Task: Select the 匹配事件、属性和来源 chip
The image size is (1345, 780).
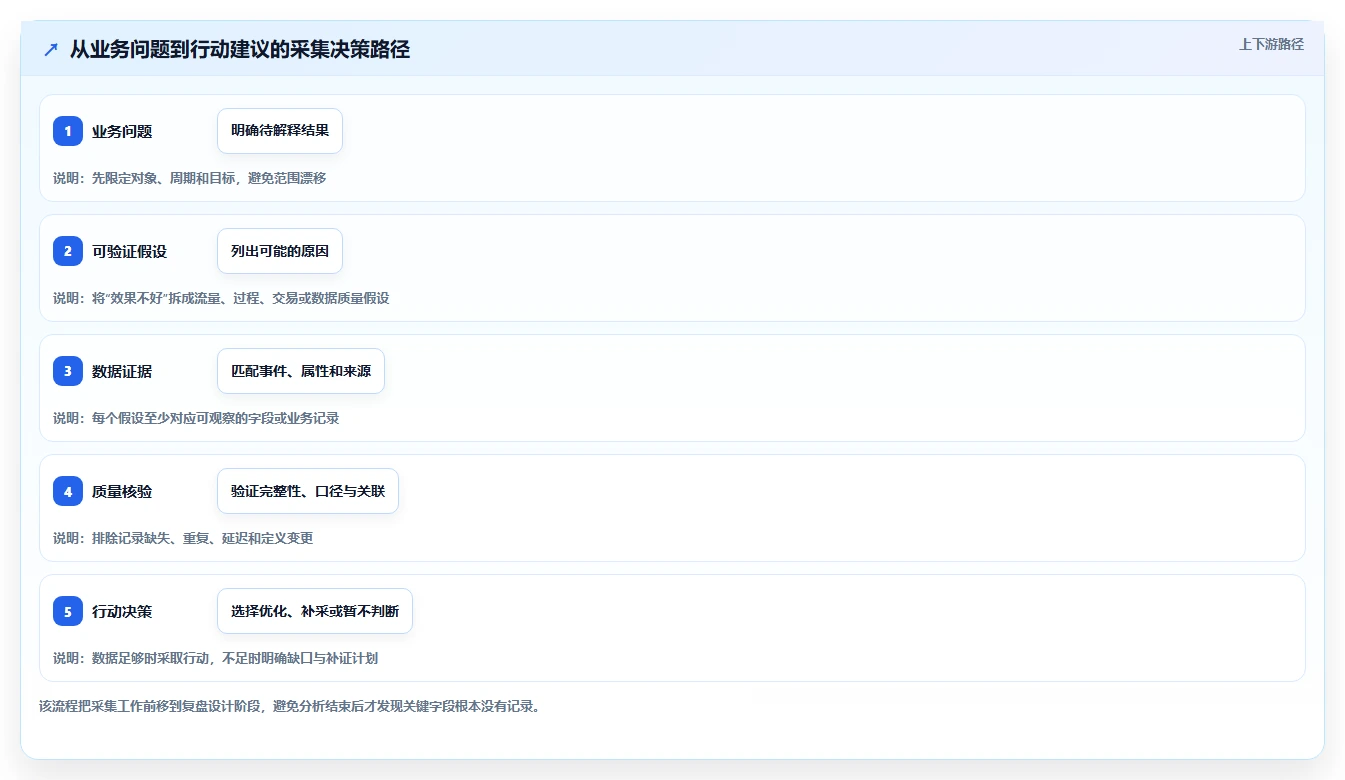Action: (x=301, y=371)
